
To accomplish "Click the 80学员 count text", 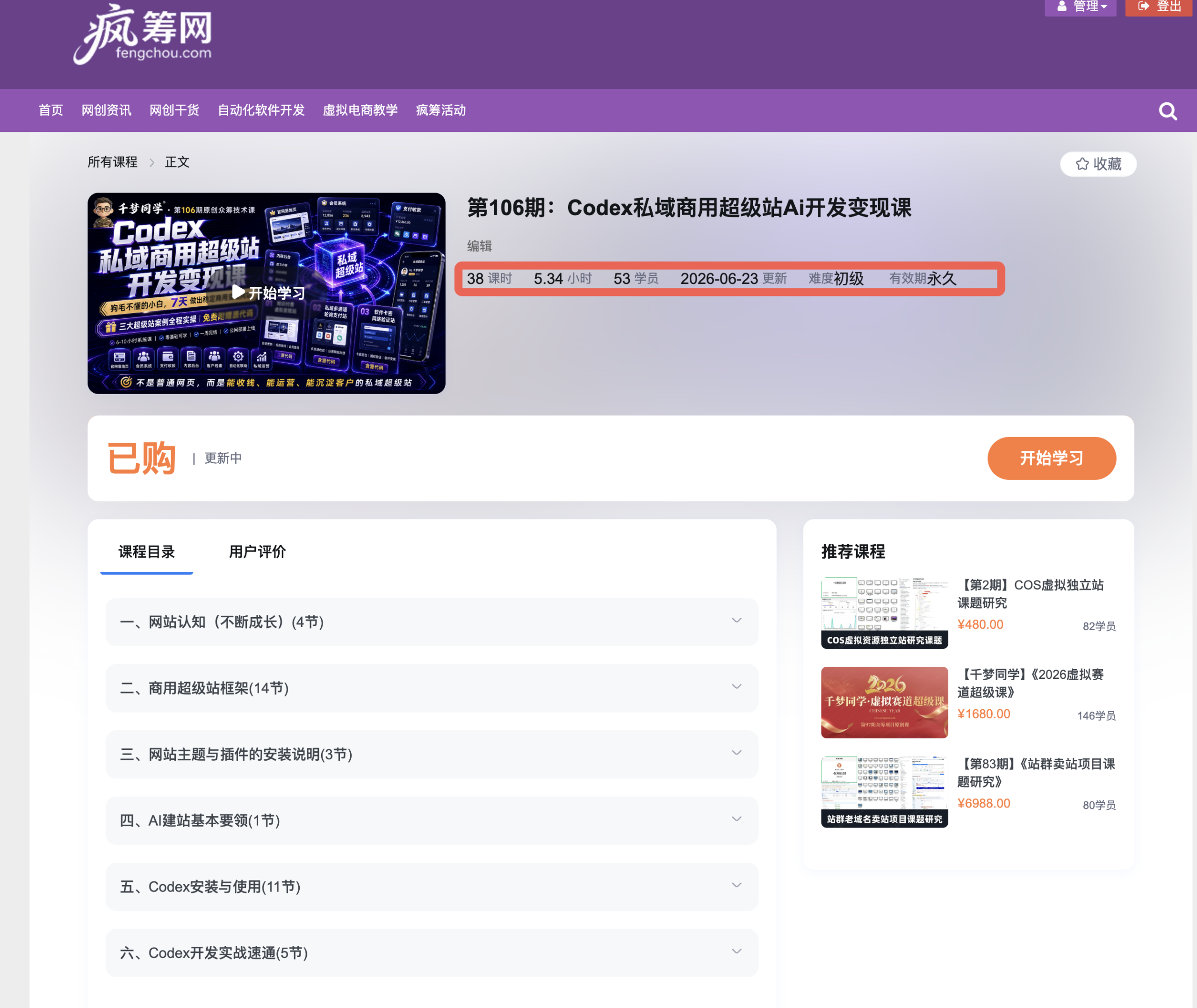I will (1099, 805).
